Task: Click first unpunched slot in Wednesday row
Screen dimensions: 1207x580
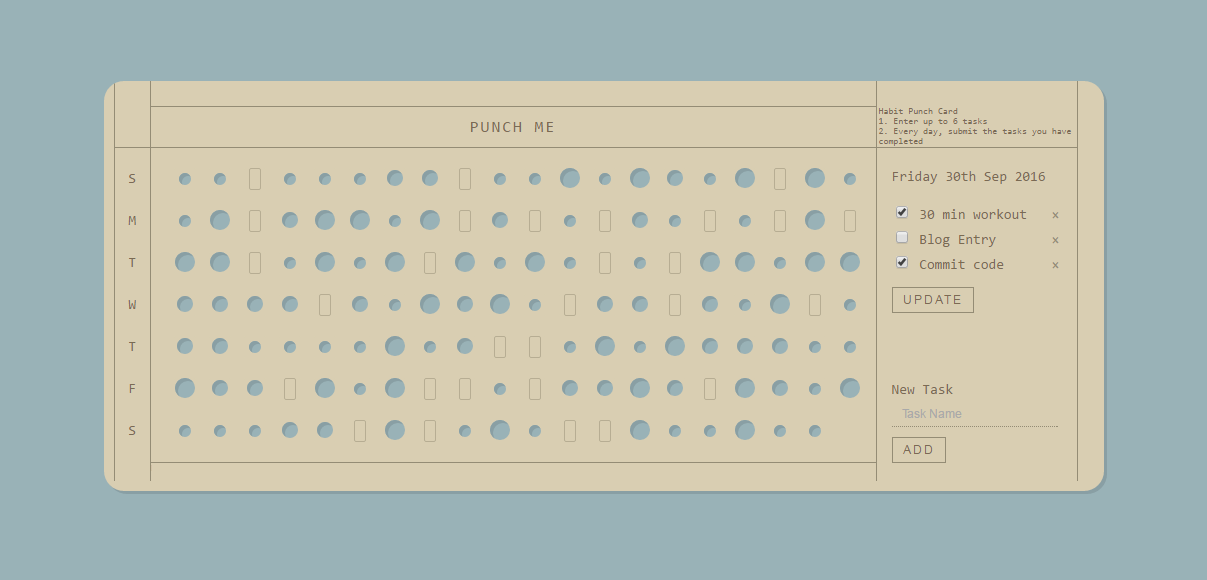Action: coord(325,305)
